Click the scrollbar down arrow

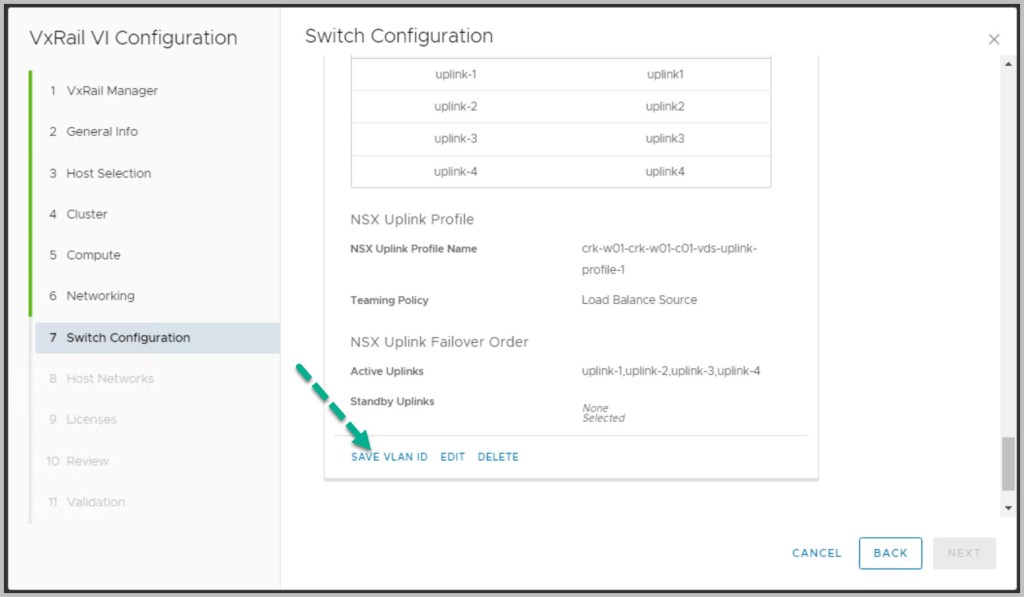click(x=1008, y=508)
